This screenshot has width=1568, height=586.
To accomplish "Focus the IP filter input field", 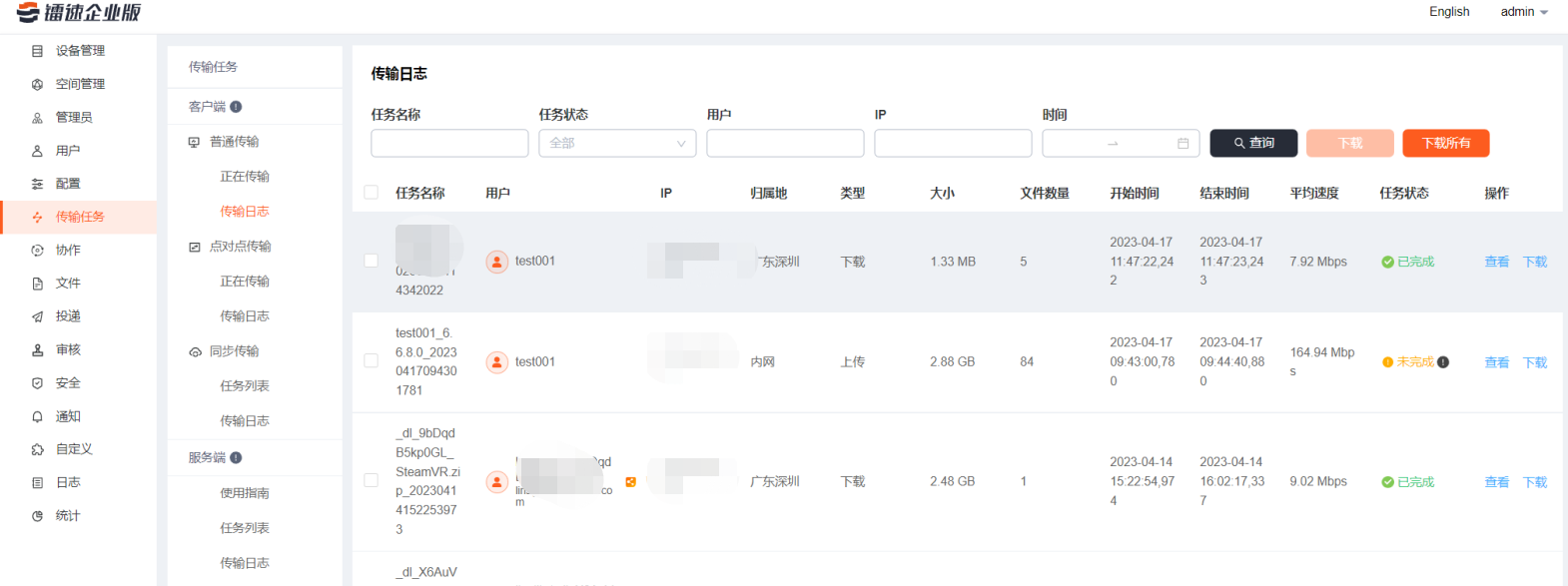I will tap(953, 144).
